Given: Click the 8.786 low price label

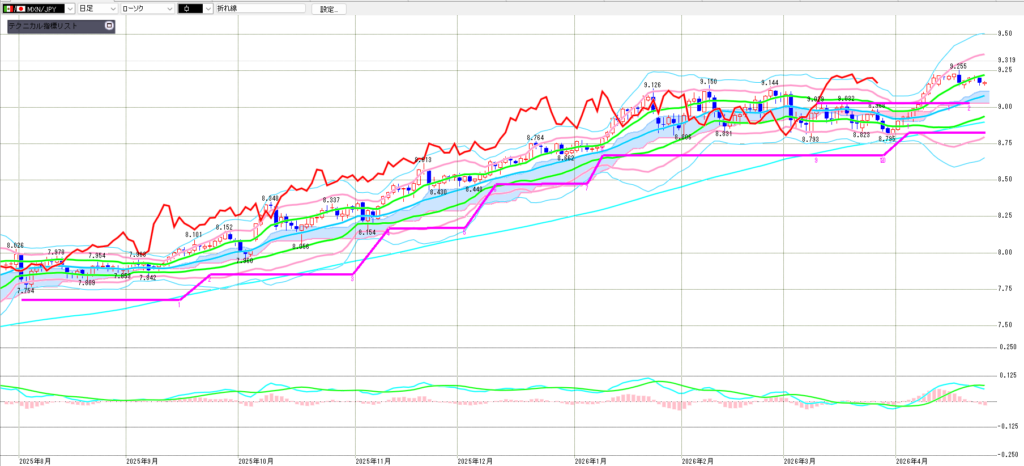Looking at the screenshot, I should pyautogui.click(x=886, y=139).
